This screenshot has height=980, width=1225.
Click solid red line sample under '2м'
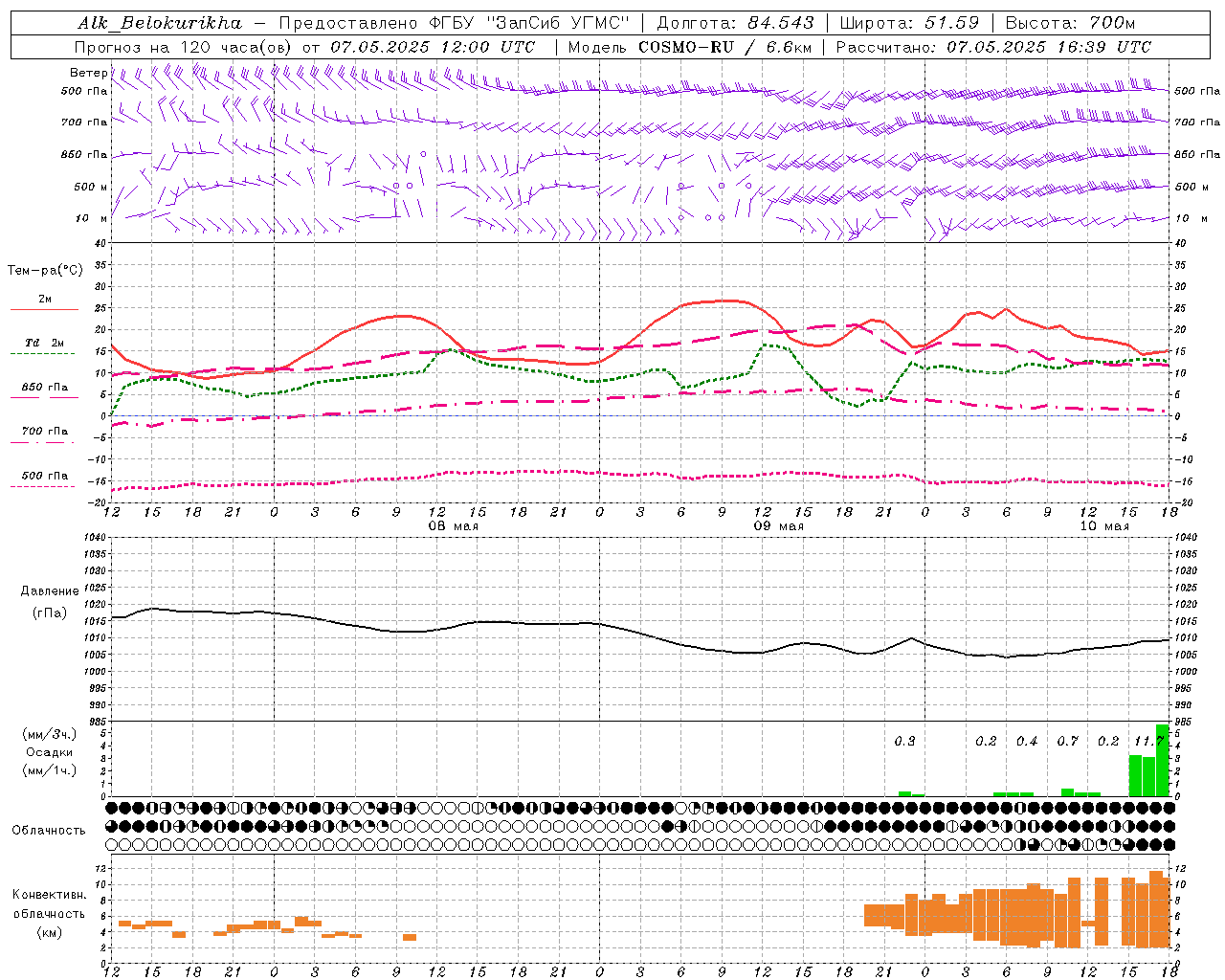pos(44,310)
